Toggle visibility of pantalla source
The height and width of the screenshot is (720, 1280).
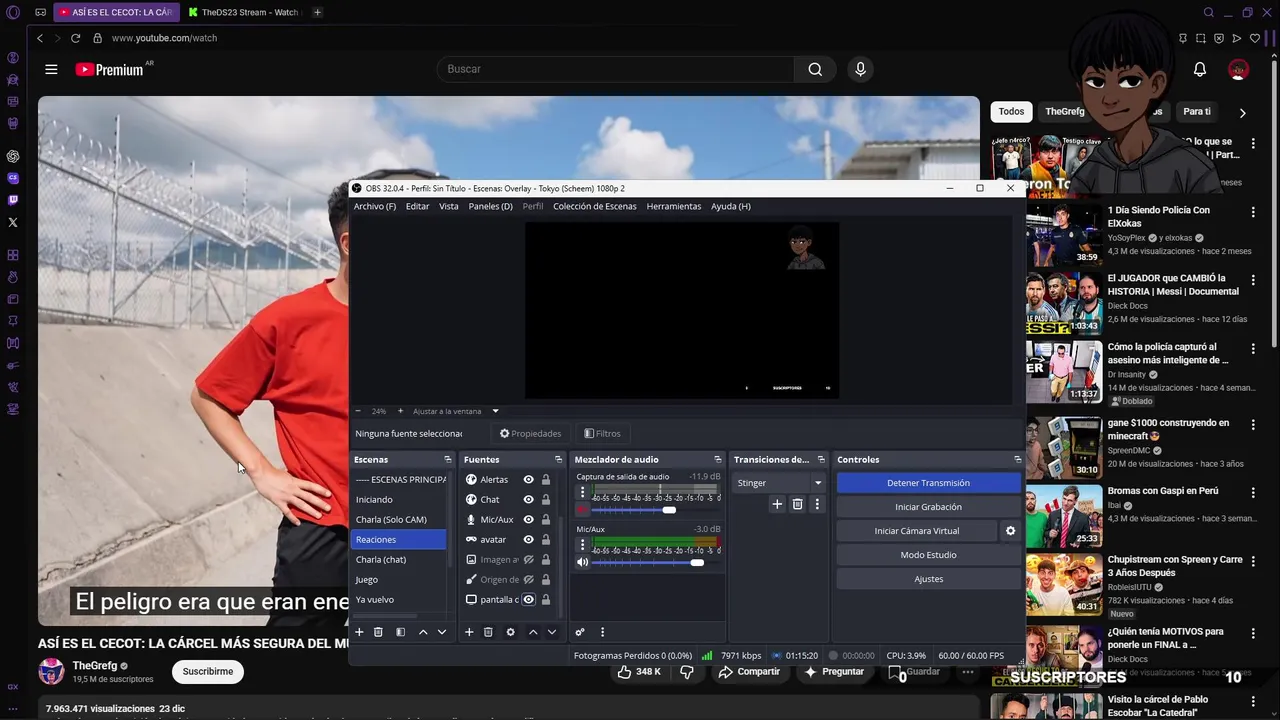pyautogui.click(x=529, y=600)
